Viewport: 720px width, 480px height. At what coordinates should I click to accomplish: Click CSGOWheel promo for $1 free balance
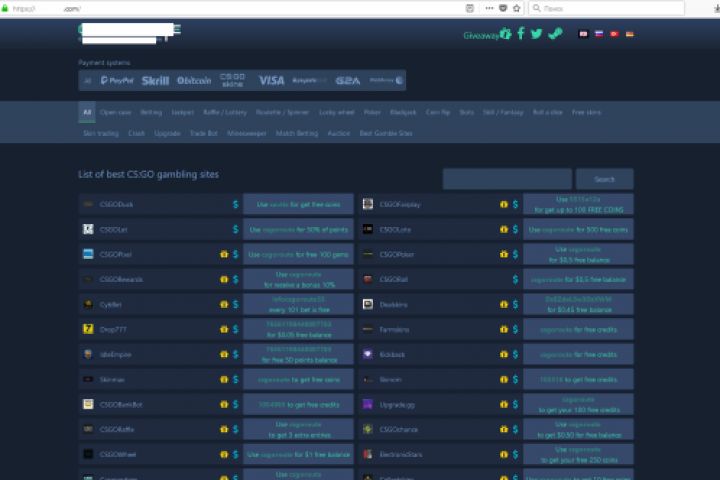[298, 454]
